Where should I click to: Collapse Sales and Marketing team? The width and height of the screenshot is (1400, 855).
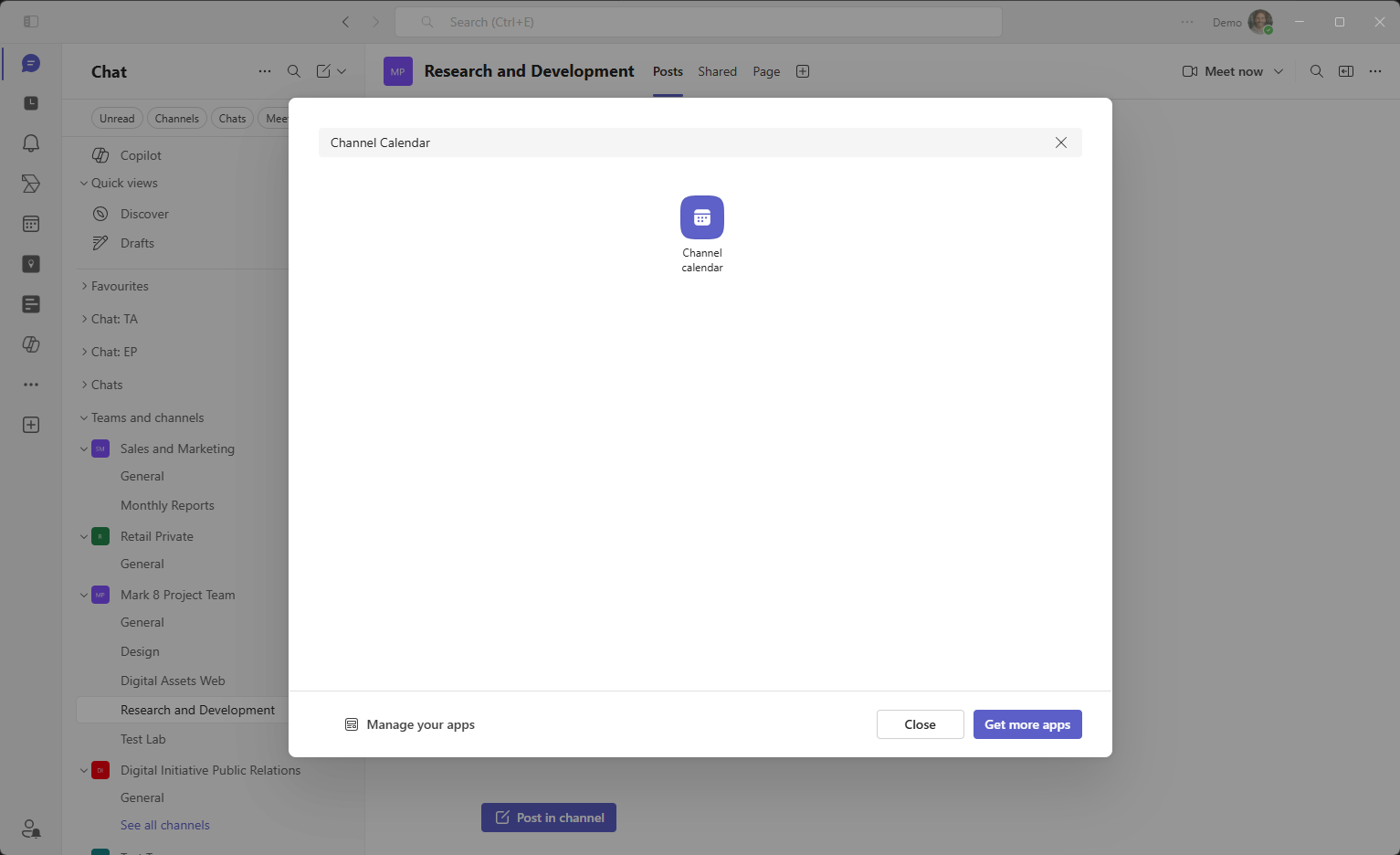pyautogui.click(x=84, y=449)
